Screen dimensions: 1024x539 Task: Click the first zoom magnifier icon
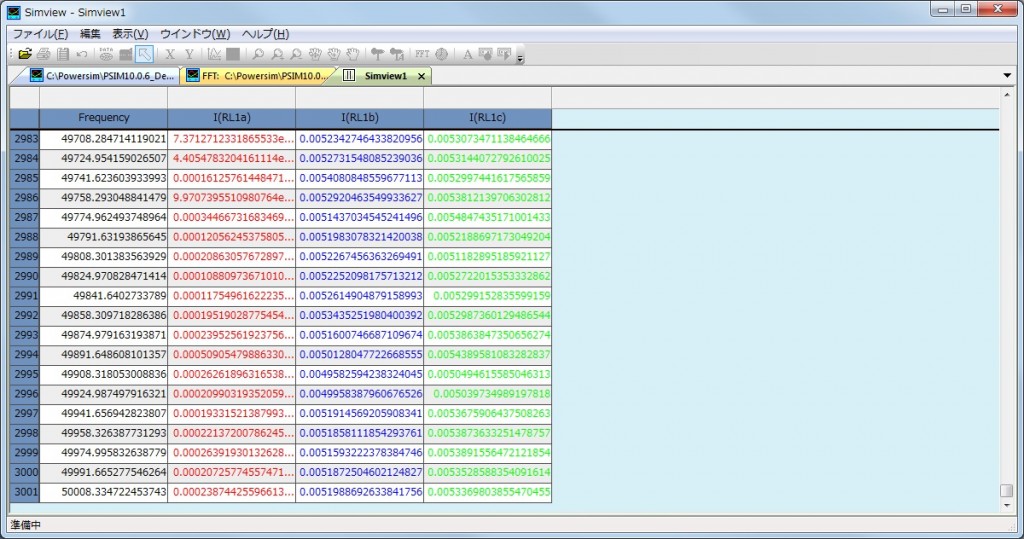[x=258, y=54]
